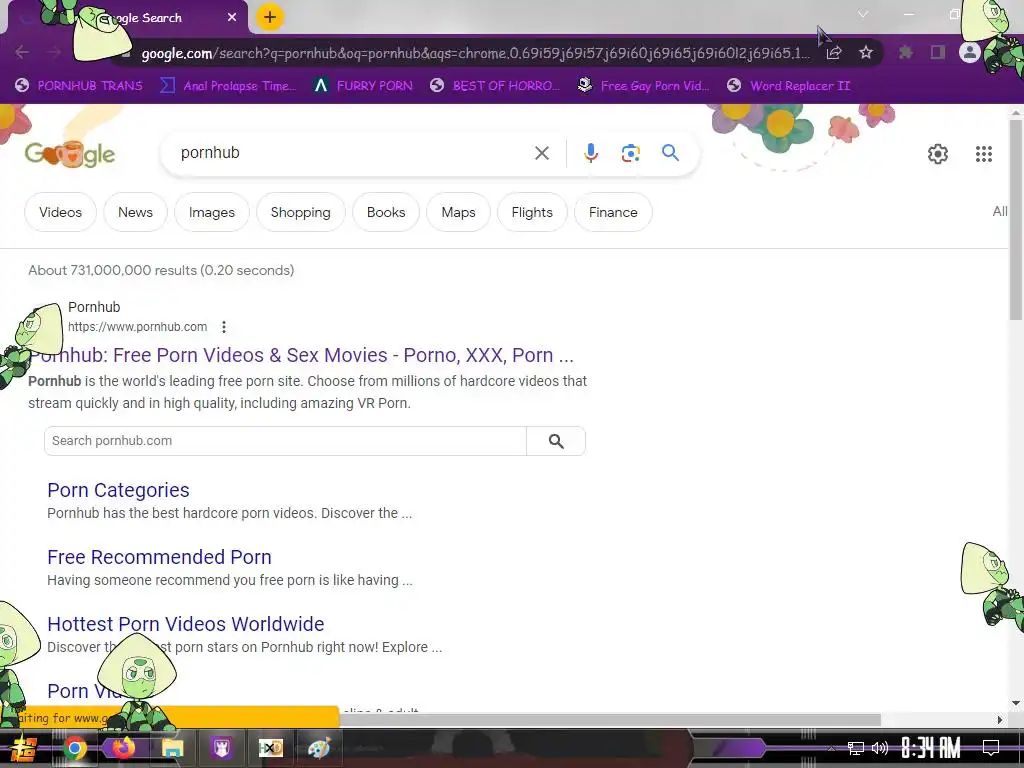Open the three-dot menu beside result URL
This screenshot has height=768, width=1024.
[224, 327]
